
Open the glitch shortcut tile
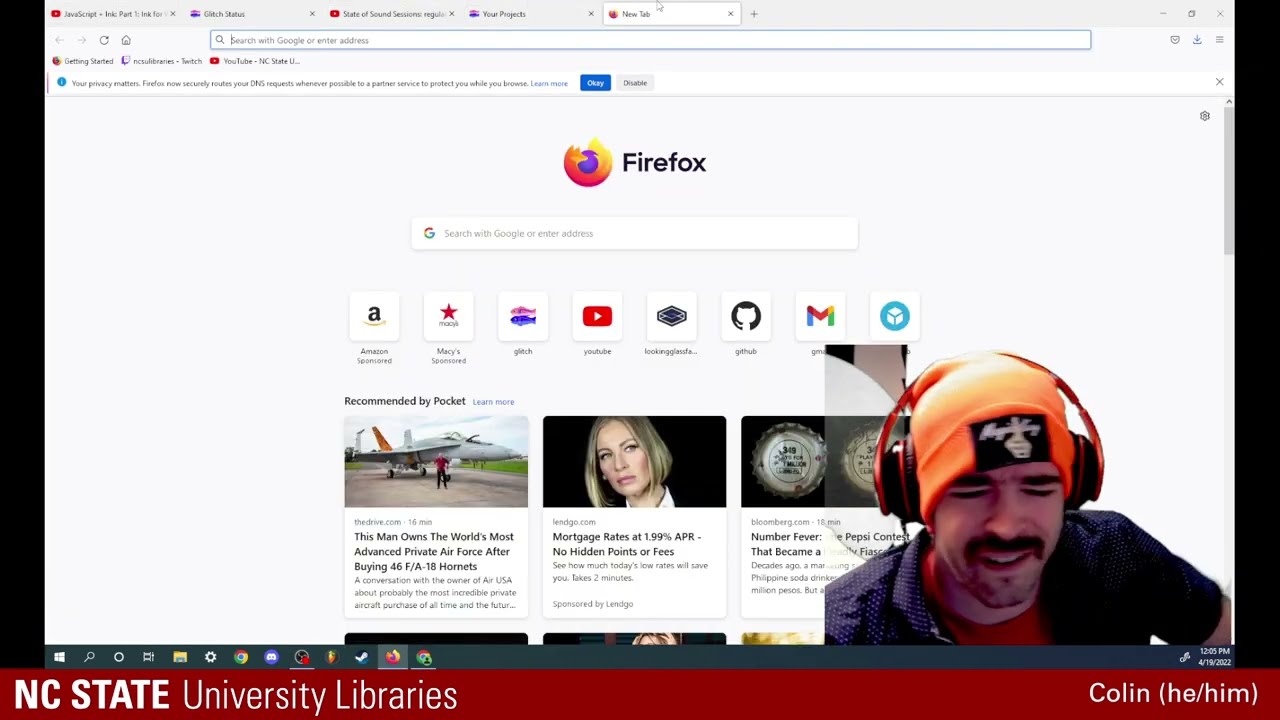523,316
